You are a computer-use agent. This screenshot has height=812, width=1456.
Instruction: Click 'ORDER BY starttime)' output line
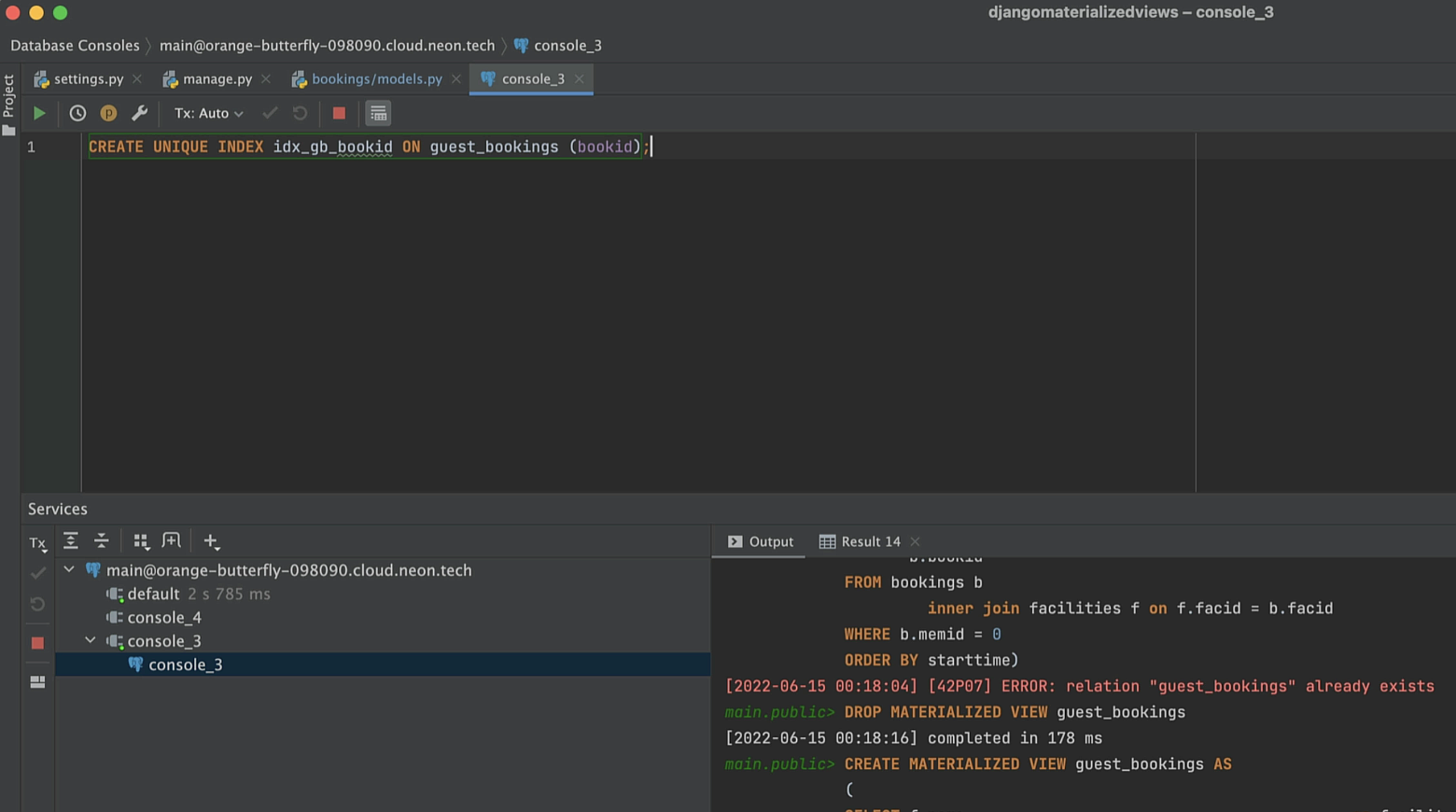[x=931, y=660]
